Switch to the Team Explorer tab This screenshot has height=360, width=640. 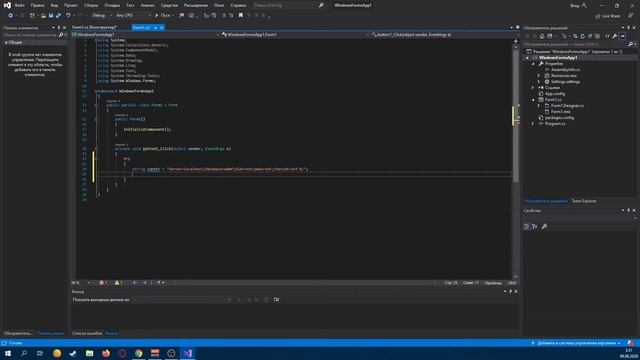point(584,201)
